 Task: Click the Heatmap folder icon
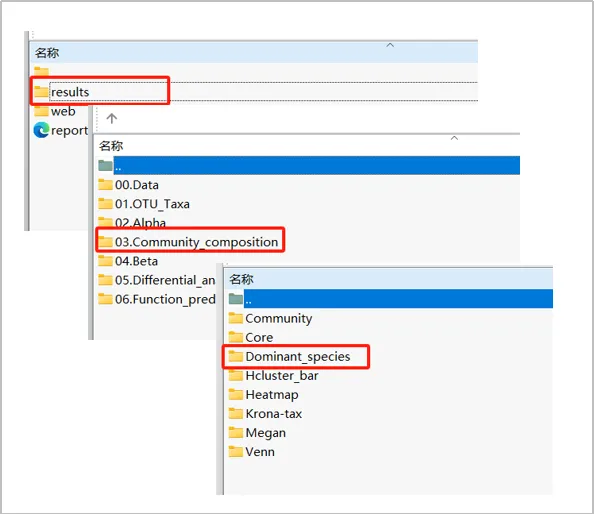pos(236,394)
